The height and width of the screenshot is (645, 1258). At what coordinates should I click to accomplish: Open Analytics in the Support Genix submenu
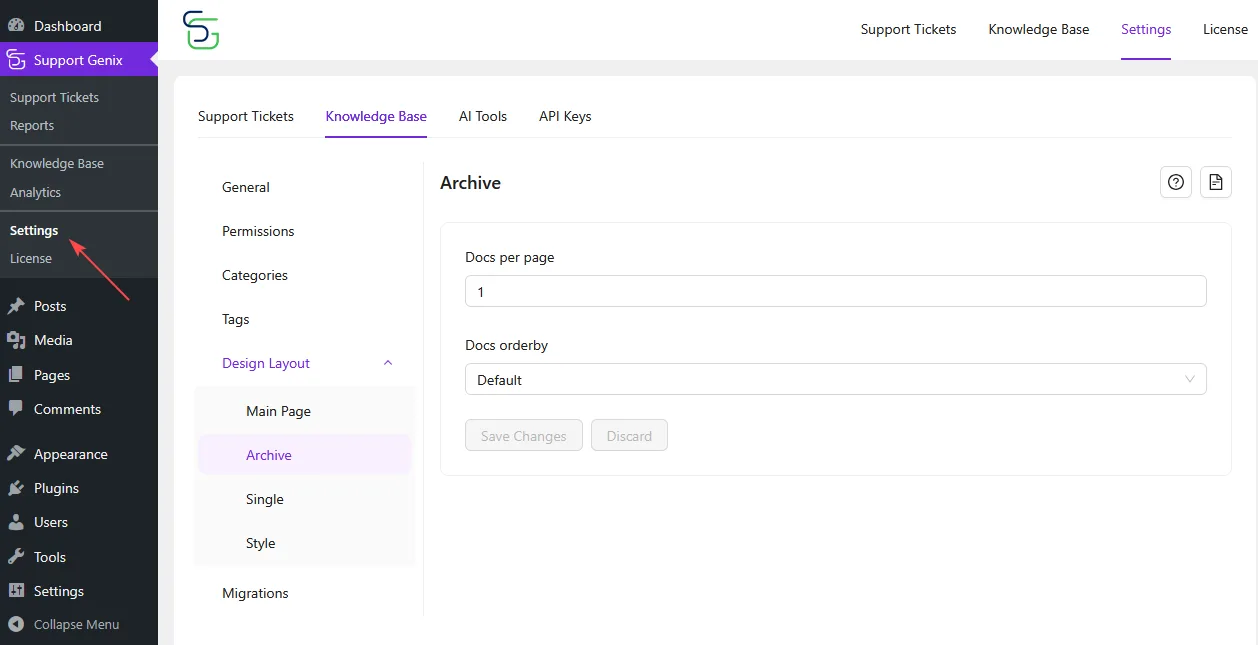35,192
